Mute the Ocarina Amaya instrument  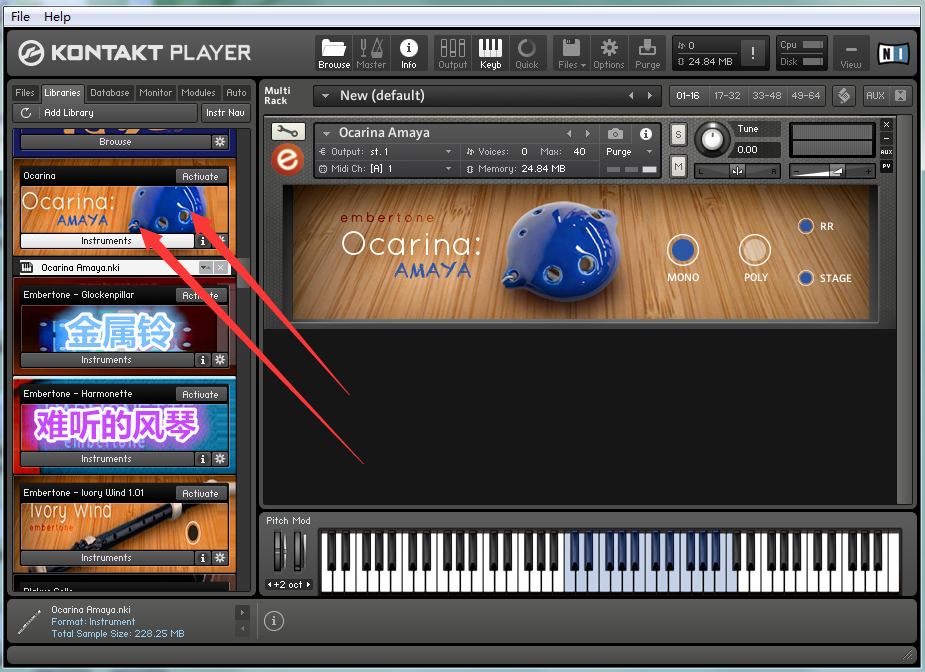pyautogui.click(x=678, y=167)
